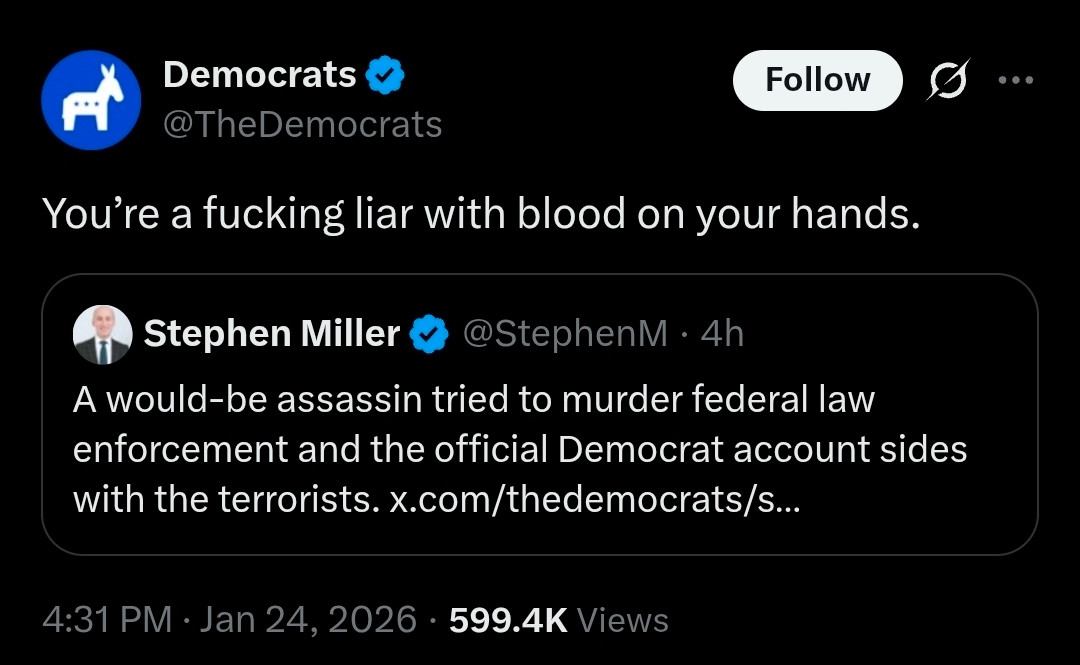Click the 4h timestamp on the quoted post

[722, 334]
